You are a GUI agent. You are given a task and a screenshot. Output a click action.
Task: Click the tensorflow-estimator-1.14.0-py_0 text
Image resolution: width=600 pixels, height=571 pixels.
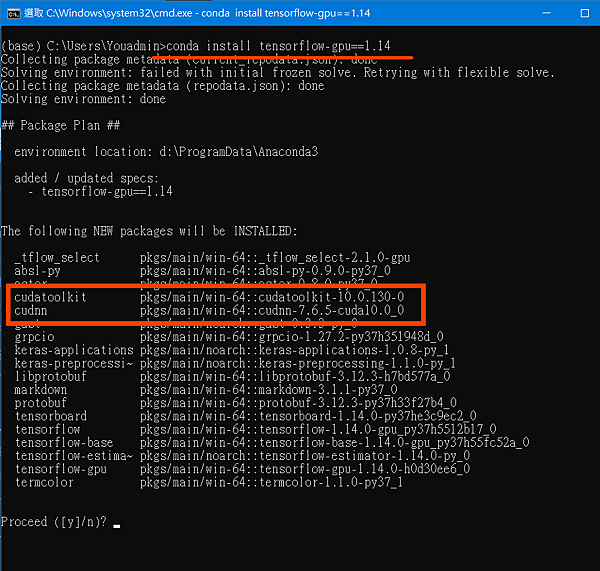pyautogui.click(x=364, y=456)
